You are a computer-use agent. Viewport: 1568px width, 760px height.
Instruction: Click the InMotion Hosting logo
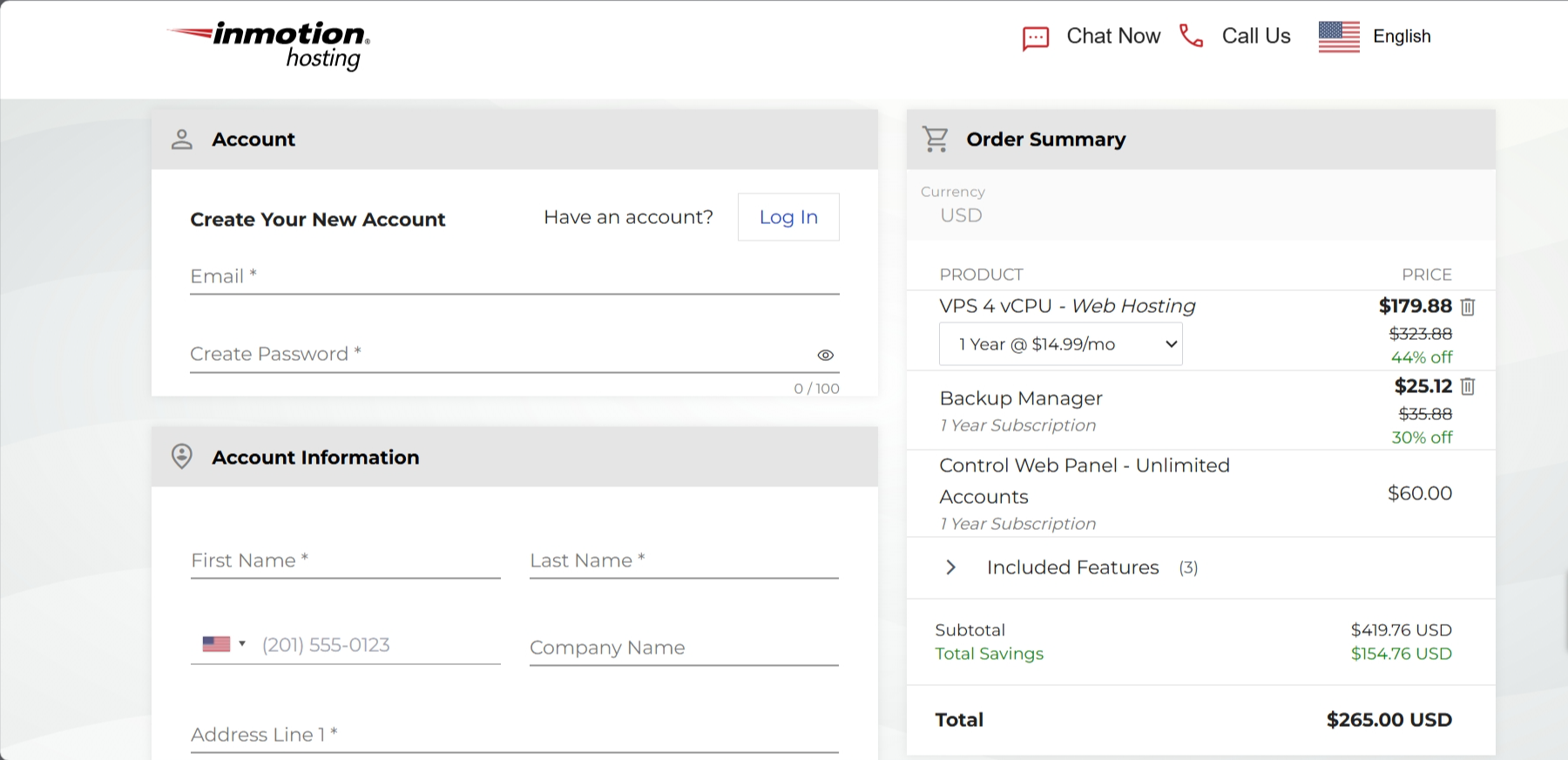pos(268,45)
